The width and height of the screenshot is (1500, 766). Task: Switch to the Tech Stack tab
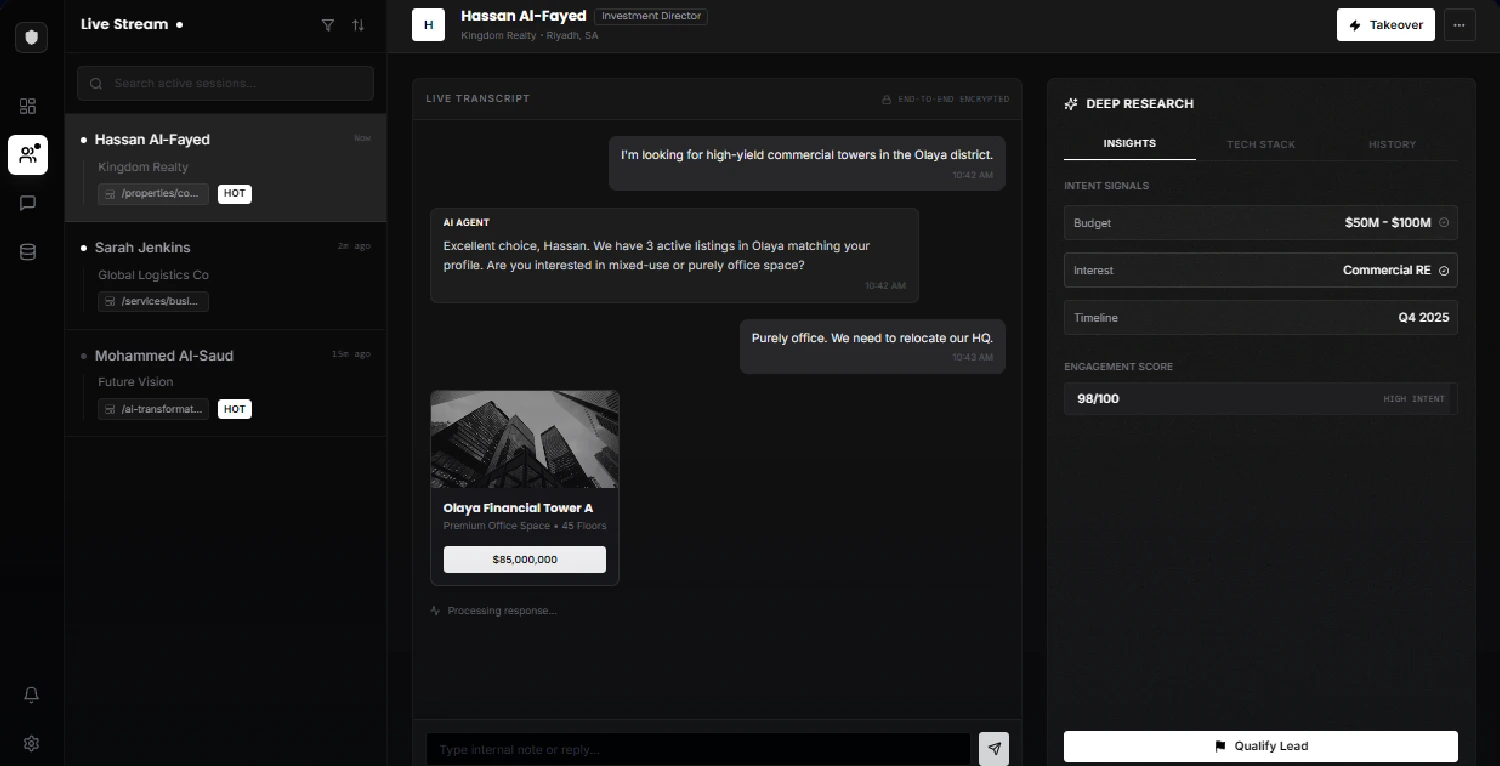1260,144
